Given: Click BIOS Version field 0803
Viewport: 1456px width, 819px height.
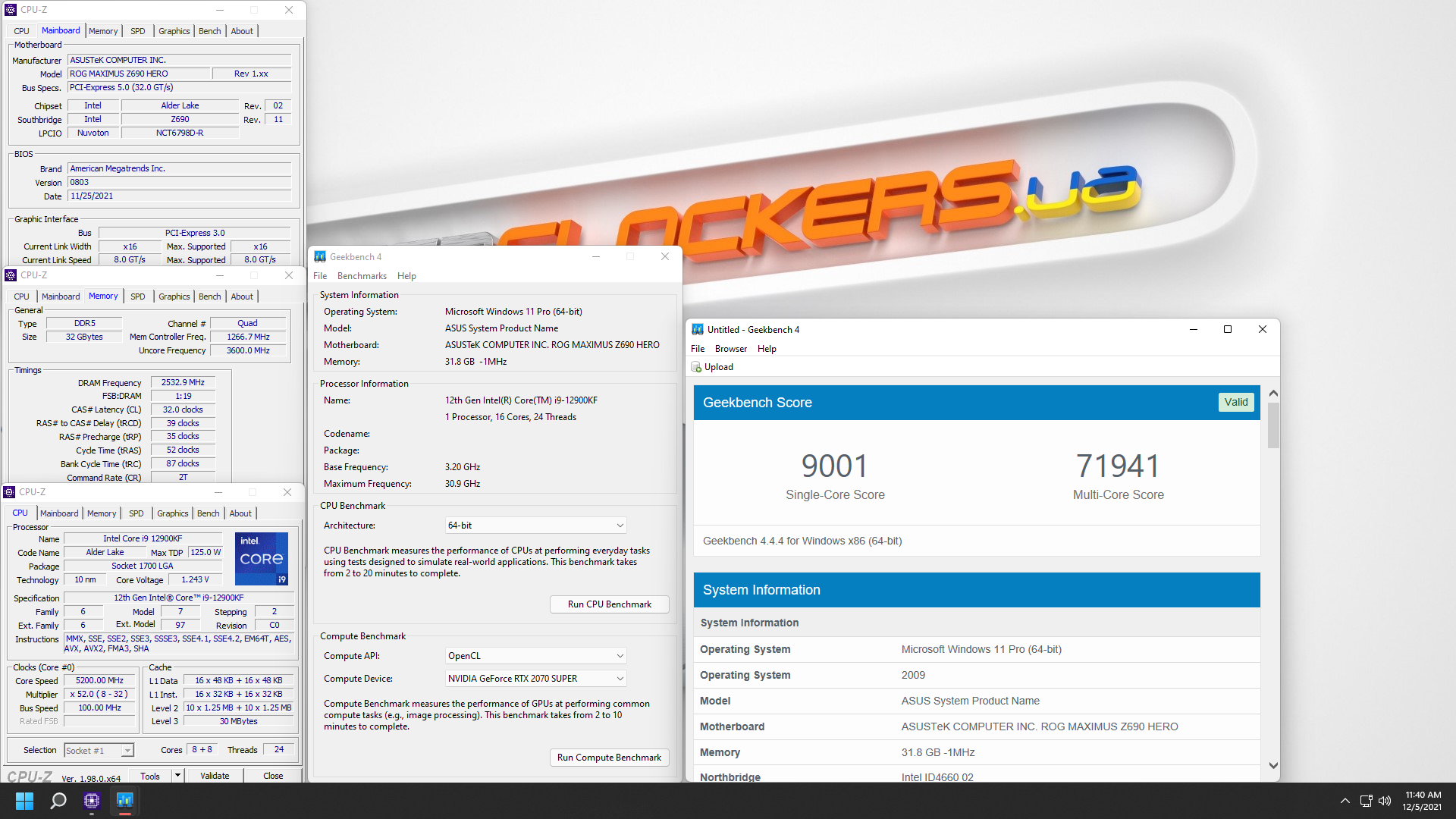Looking at the screenshot, I should 180,183.
